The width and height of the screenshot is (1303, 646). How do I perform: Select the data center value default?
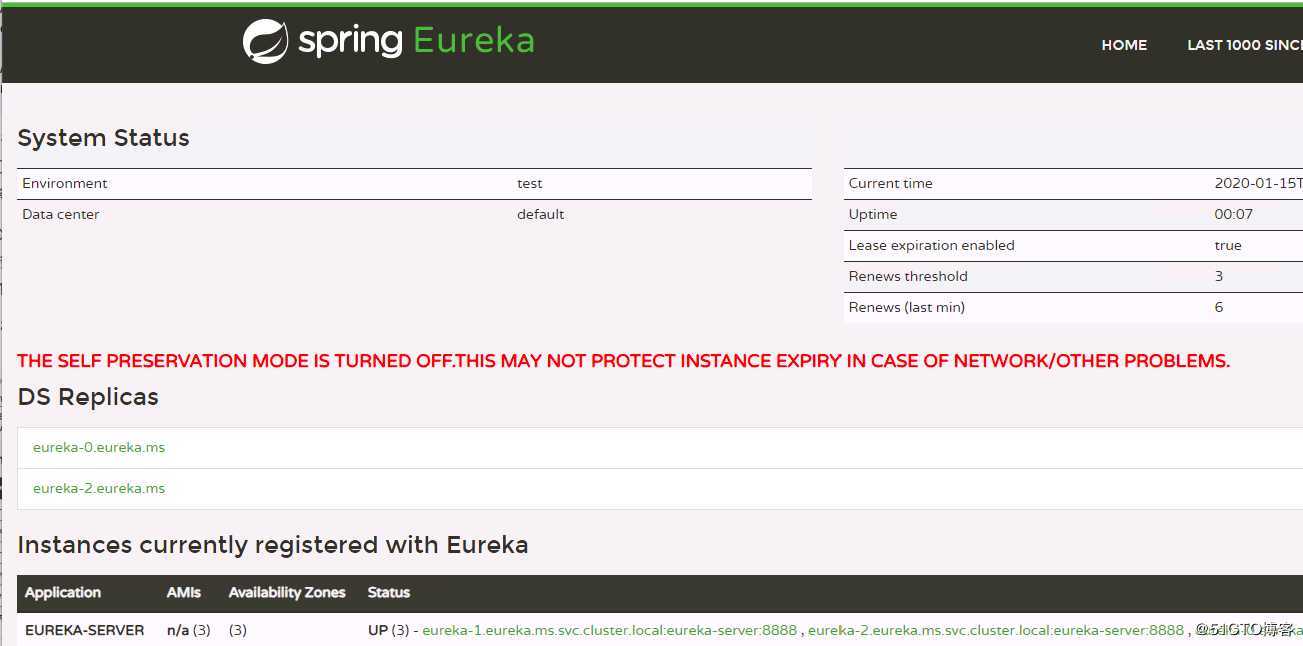(541, 214)
